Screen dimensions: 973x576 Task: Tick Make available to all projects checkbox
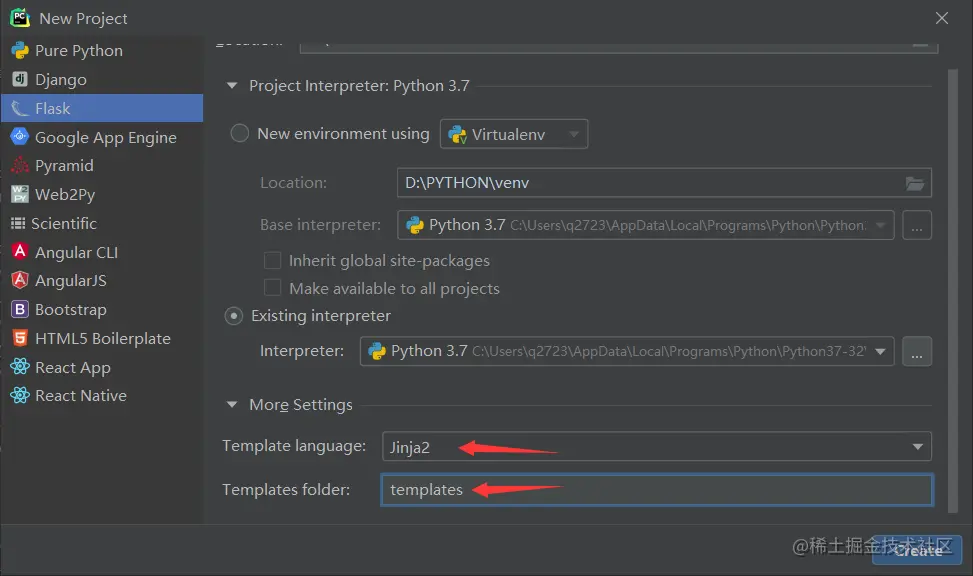[272, 288]
